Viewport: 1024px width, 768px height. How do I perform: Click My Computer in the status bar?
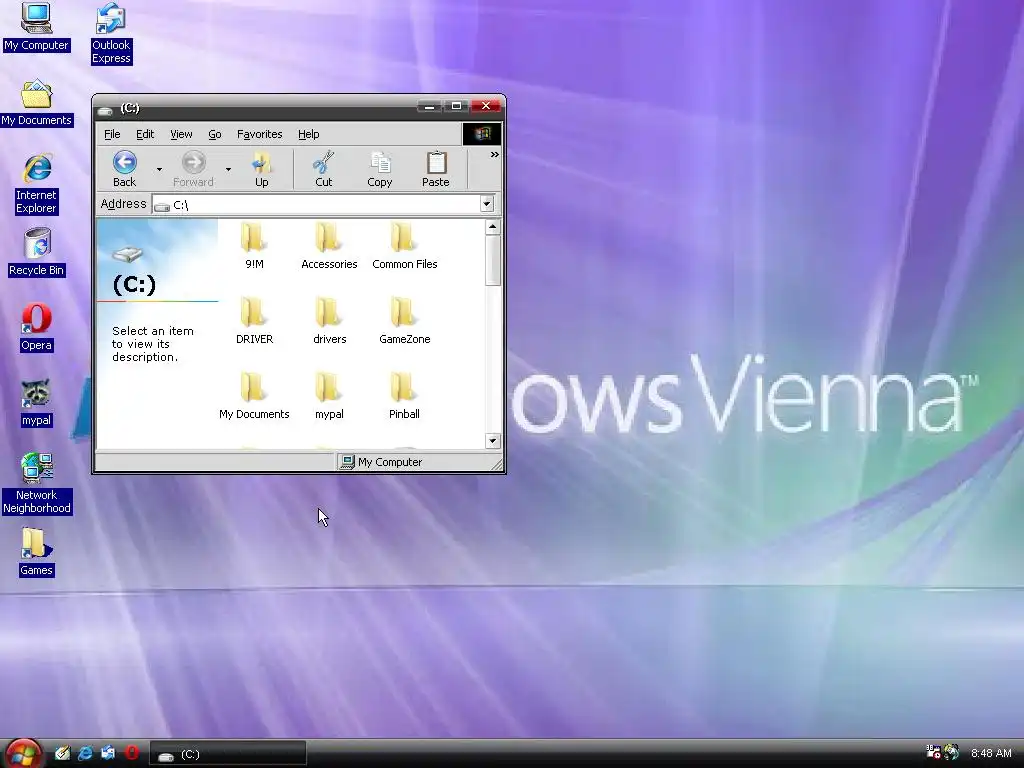click(383, 462)
